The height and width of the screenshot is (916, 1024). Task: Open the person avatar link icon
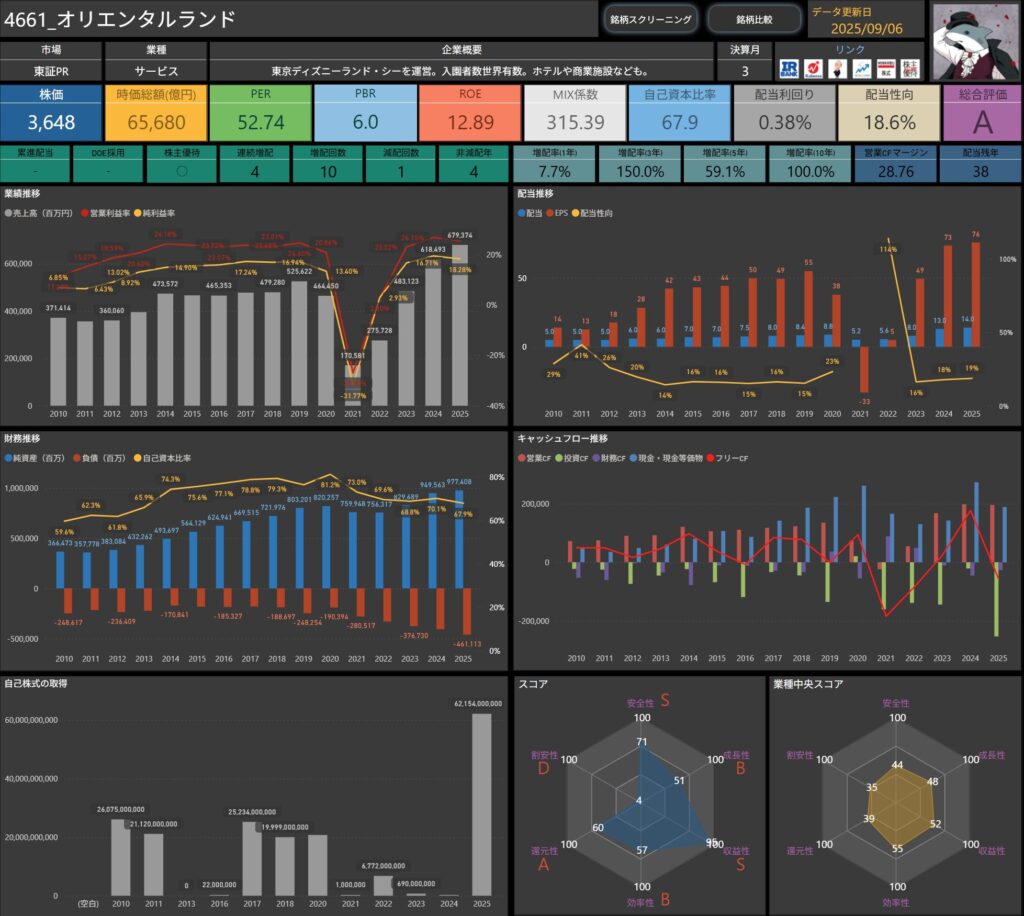pyautogui.click(x=837, y=68)
